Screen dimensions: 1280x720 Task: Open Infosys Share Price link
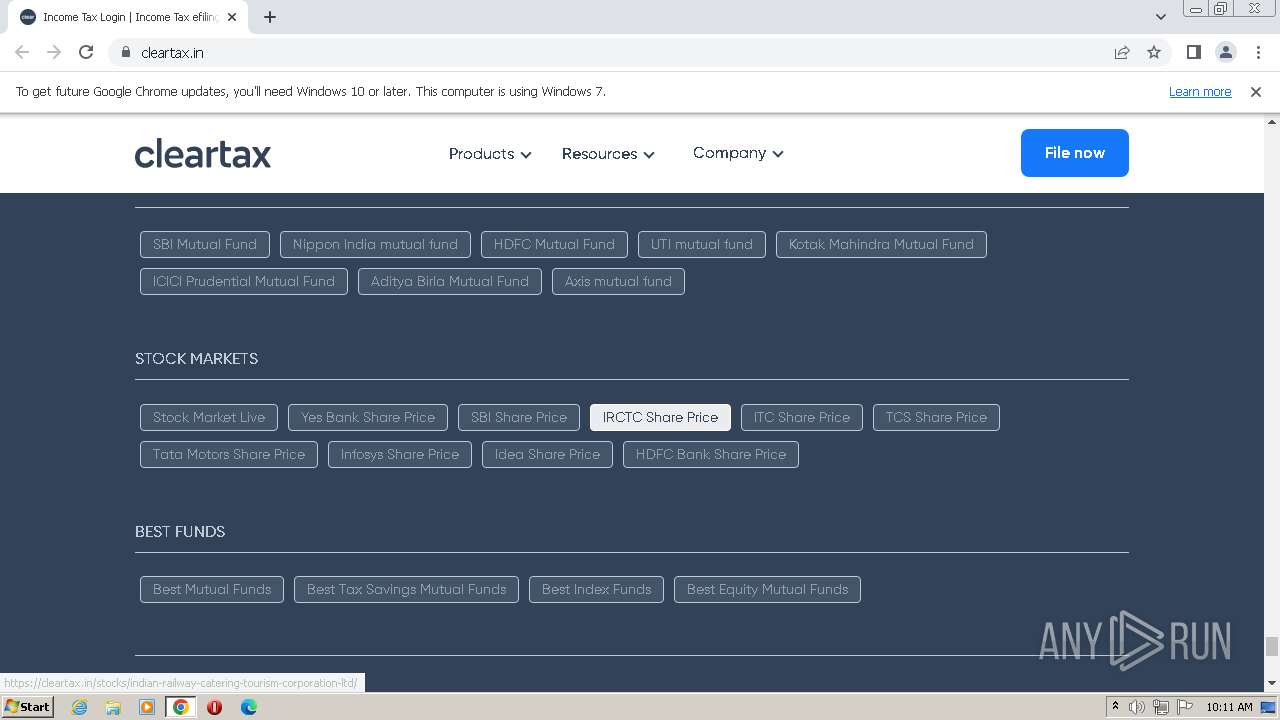click(400, 454)
